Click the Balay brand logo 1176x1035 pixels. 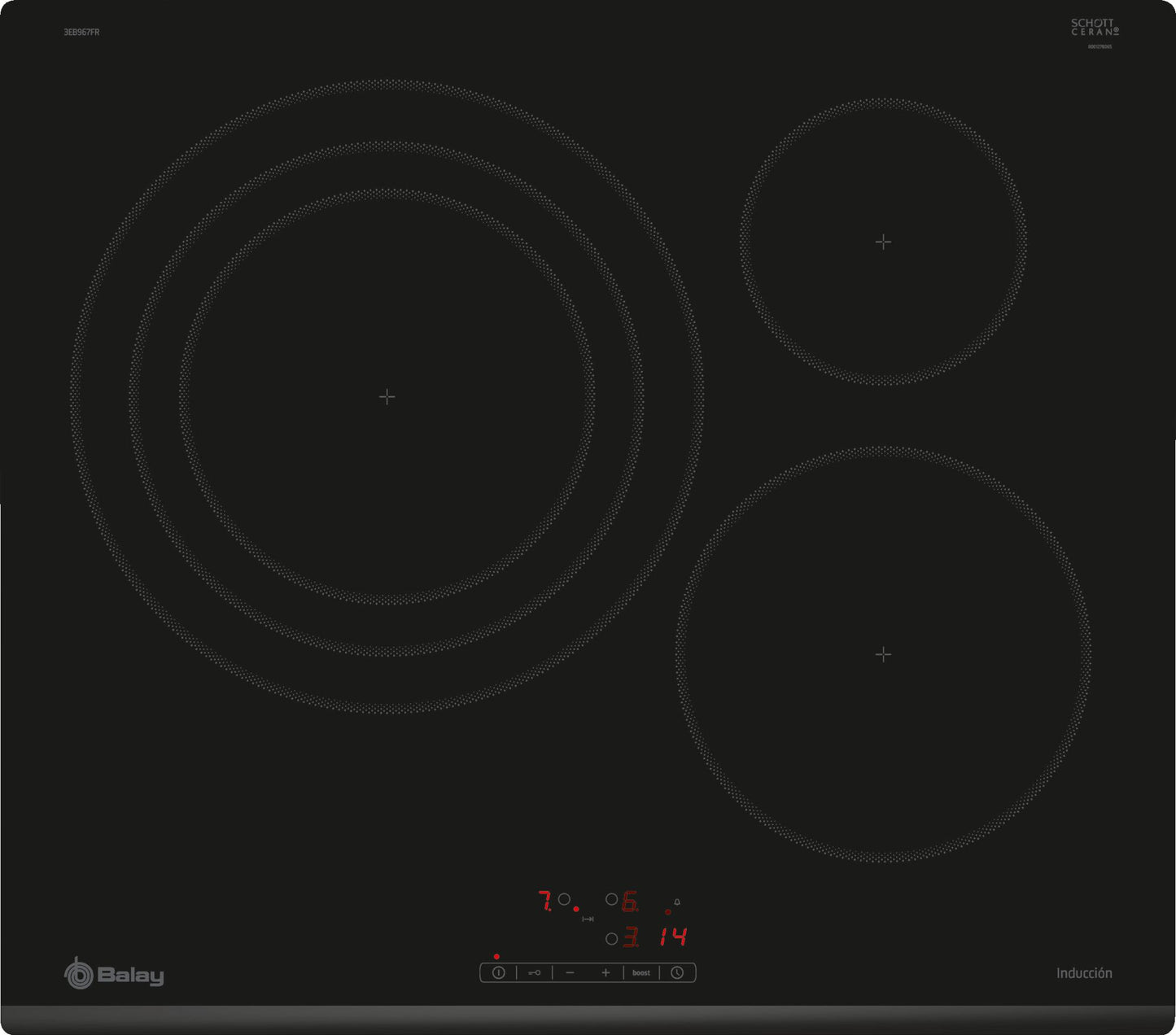[x=114, y=974]
